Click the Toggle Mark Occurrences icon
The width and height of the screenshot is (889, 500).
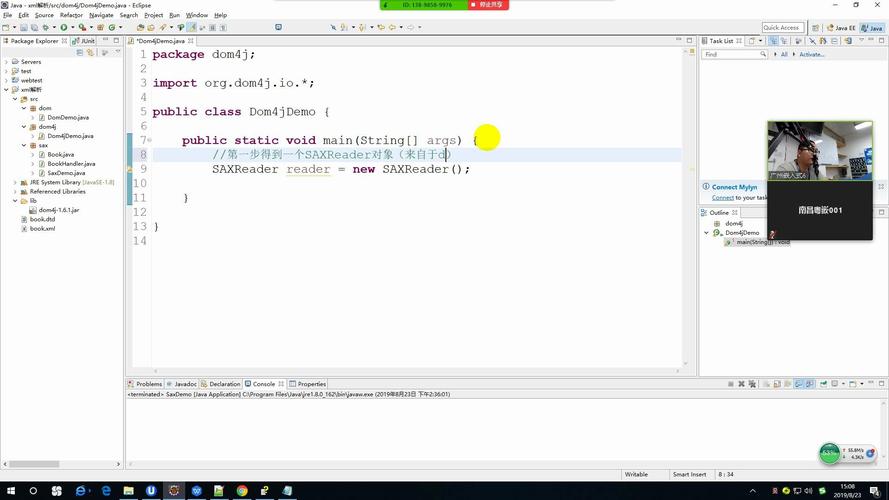click(x=192, y=27)
